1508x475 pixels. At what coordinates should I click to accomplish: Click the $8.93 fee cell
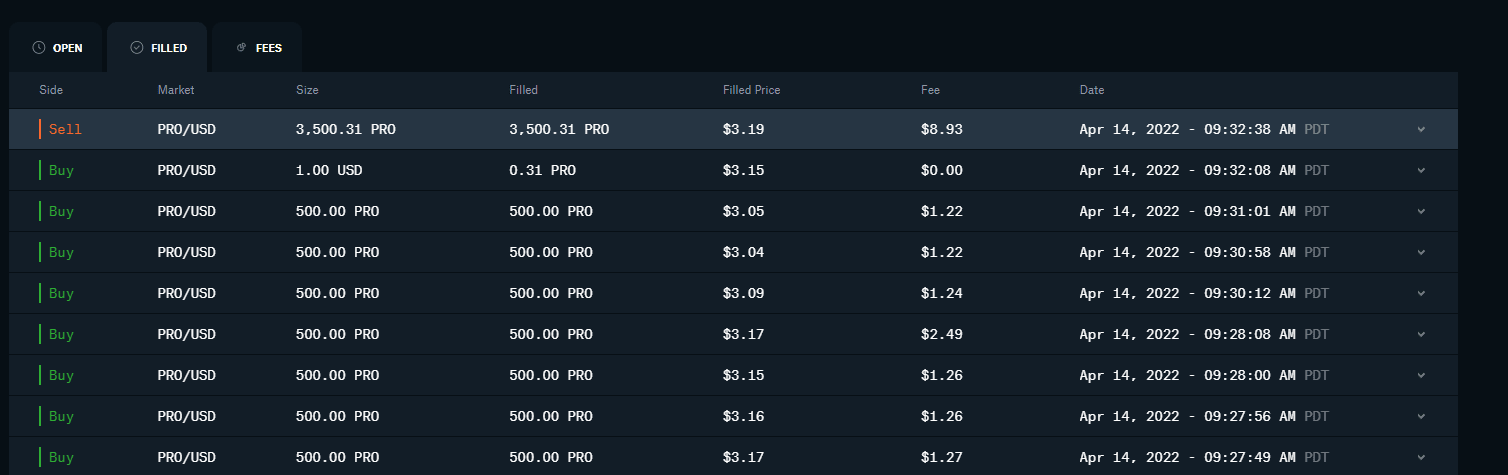[x=941, y=129]
